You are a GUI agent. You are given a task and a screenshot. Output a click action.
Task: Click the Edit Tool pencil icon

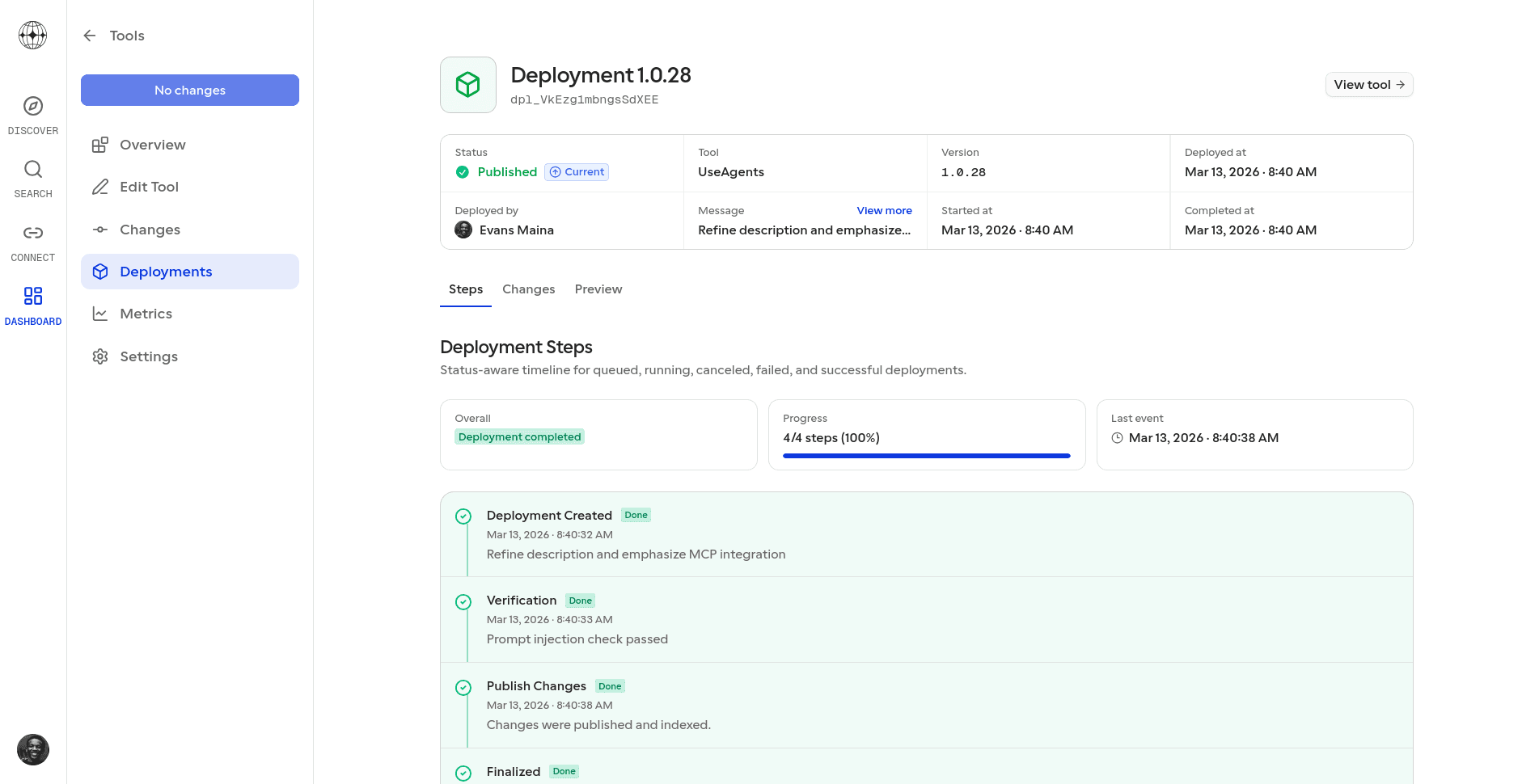tap(100, 187)
